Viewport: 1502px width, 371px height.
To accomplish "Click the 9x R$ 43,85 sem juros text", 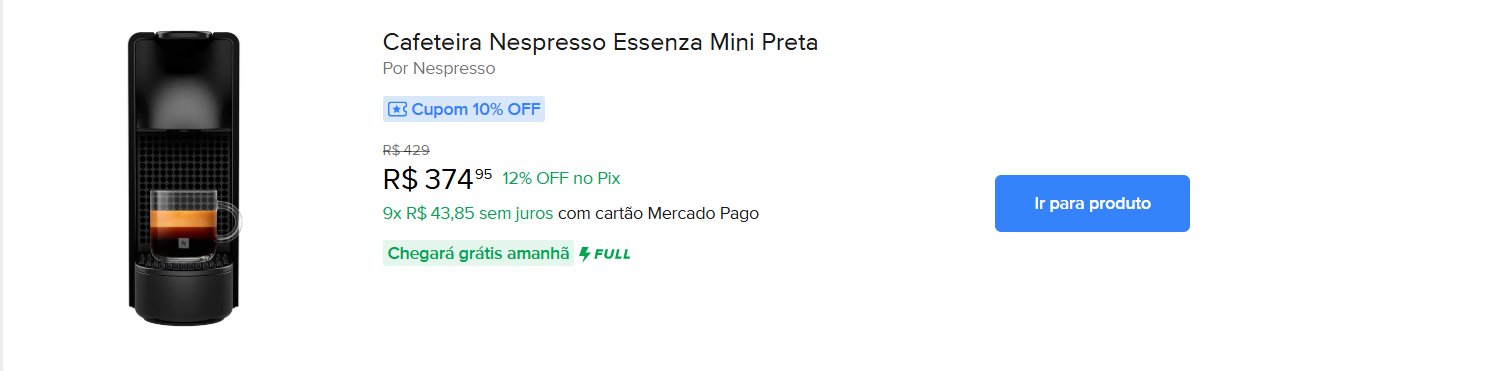I will click(x=468, y=213).
